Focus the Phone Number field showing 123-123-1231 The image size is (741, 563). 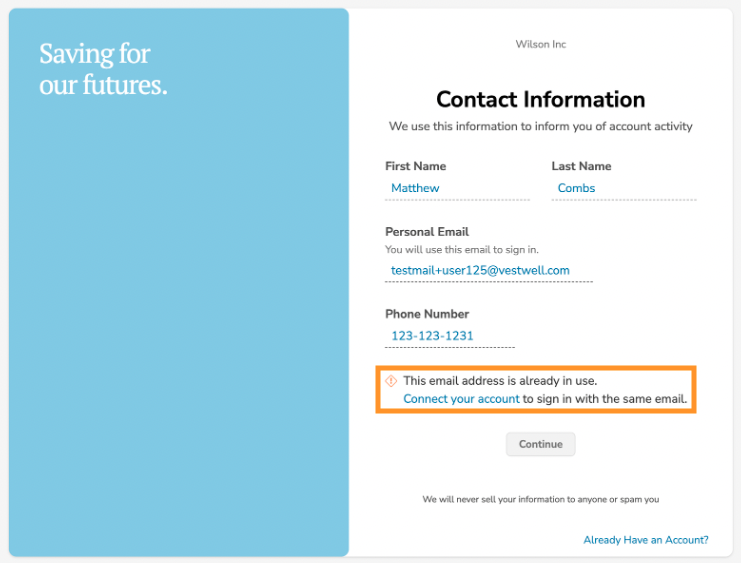[x=449, y=336]
